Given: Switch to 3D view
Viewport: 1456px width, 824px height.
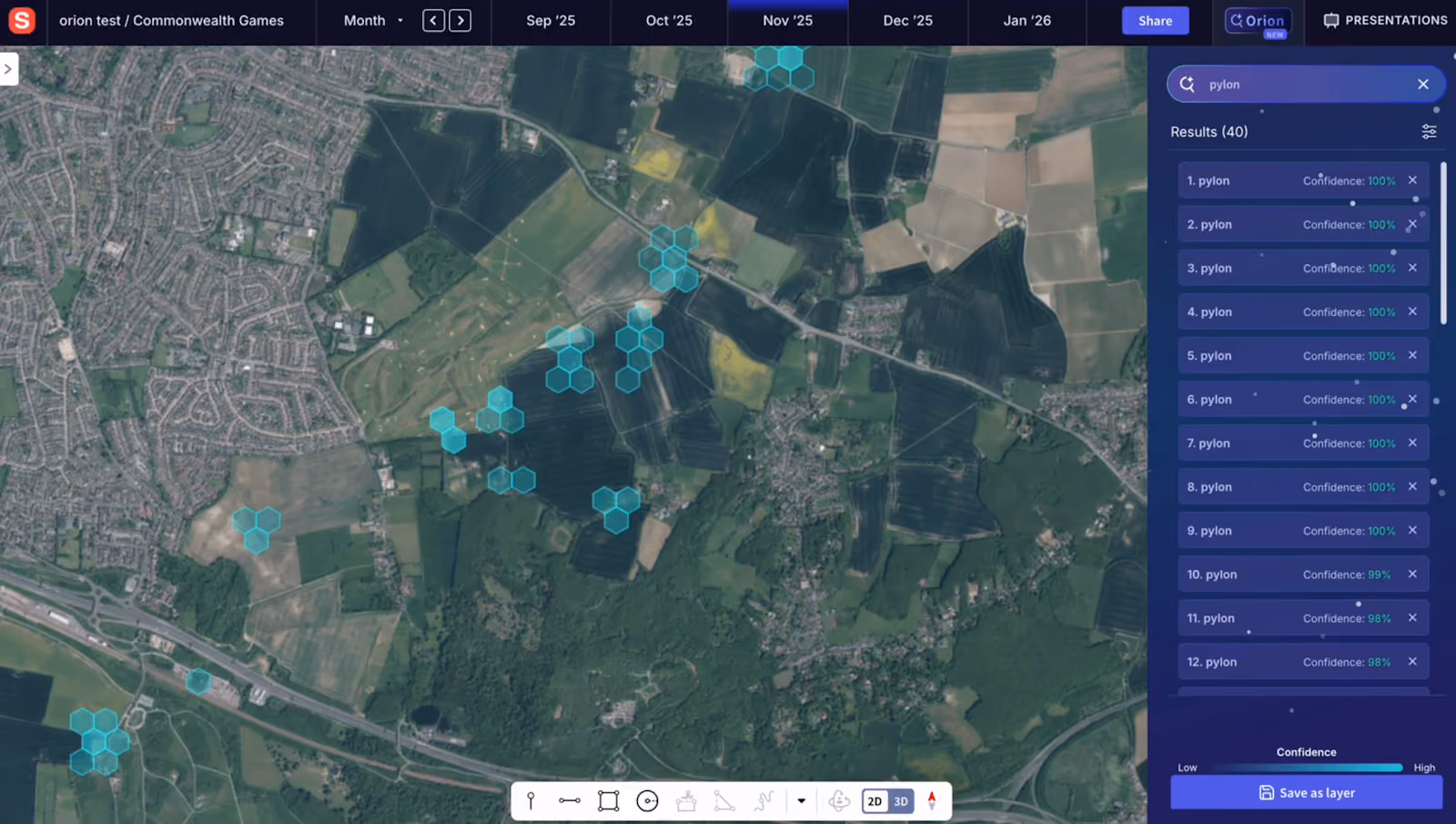Looking at the screenshot, I should tap(901, 801).
